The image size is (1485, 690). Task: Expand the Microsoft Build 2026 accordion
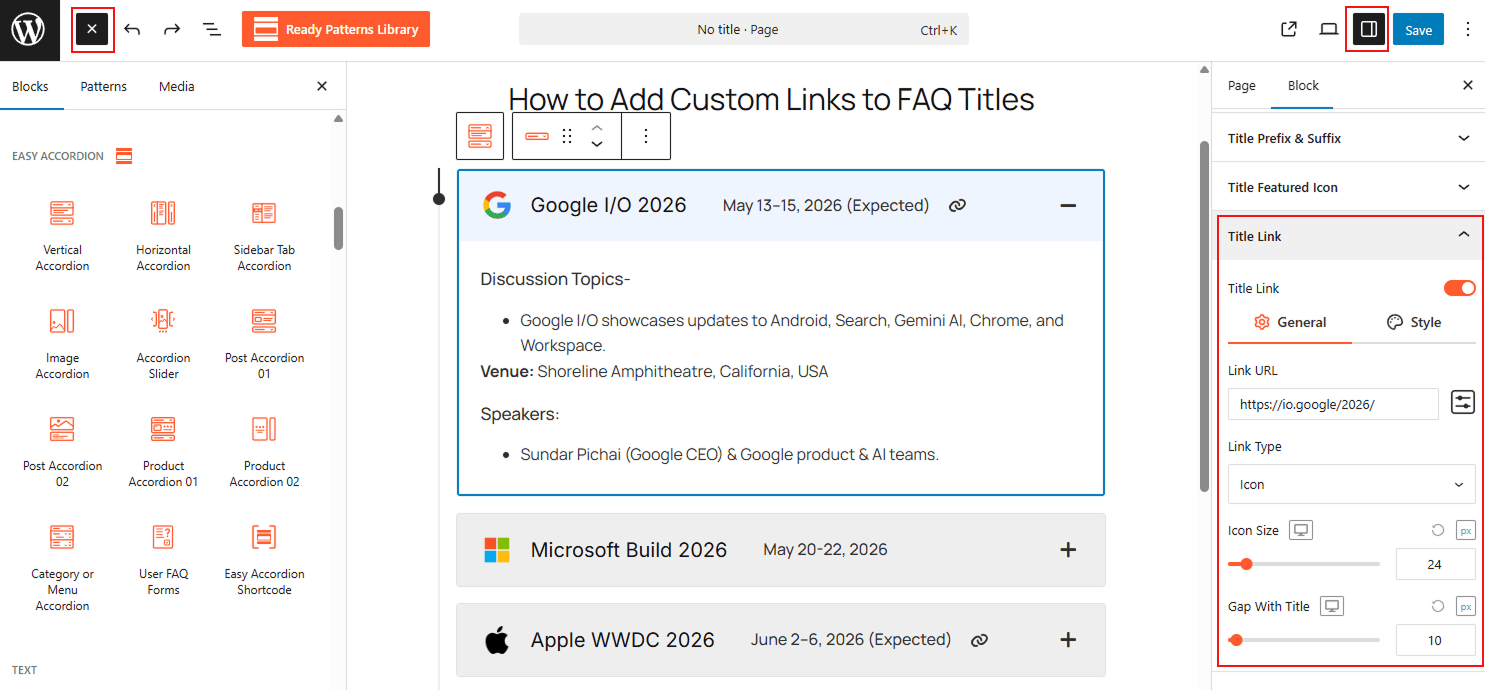(1068, 550)
